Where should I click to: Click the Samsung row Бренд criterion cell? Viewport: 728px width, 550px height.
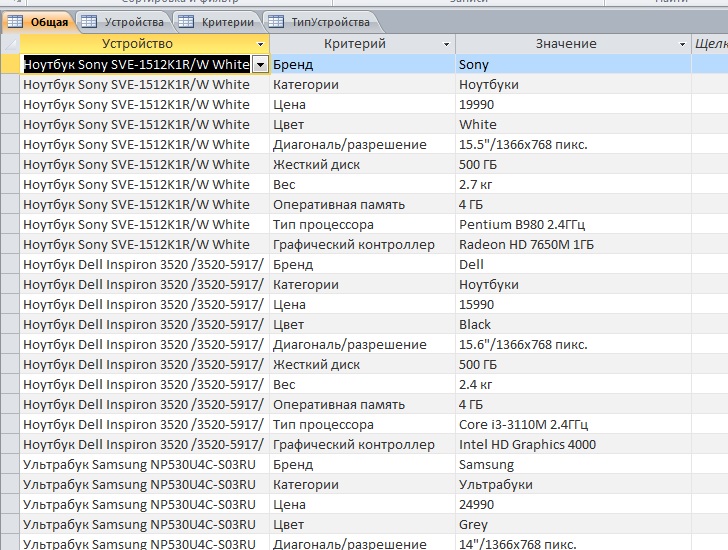coord(362,464)
